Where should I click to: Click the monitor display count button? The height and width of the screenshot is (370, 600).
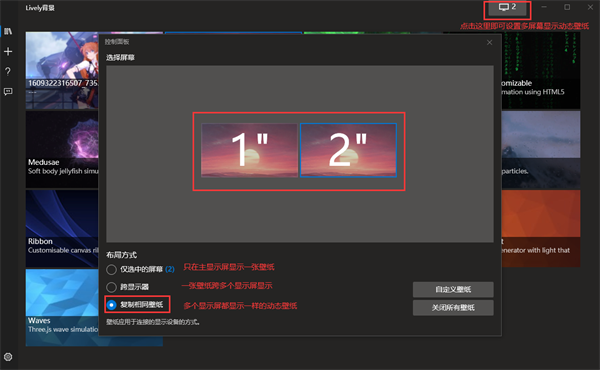point(507,7)
